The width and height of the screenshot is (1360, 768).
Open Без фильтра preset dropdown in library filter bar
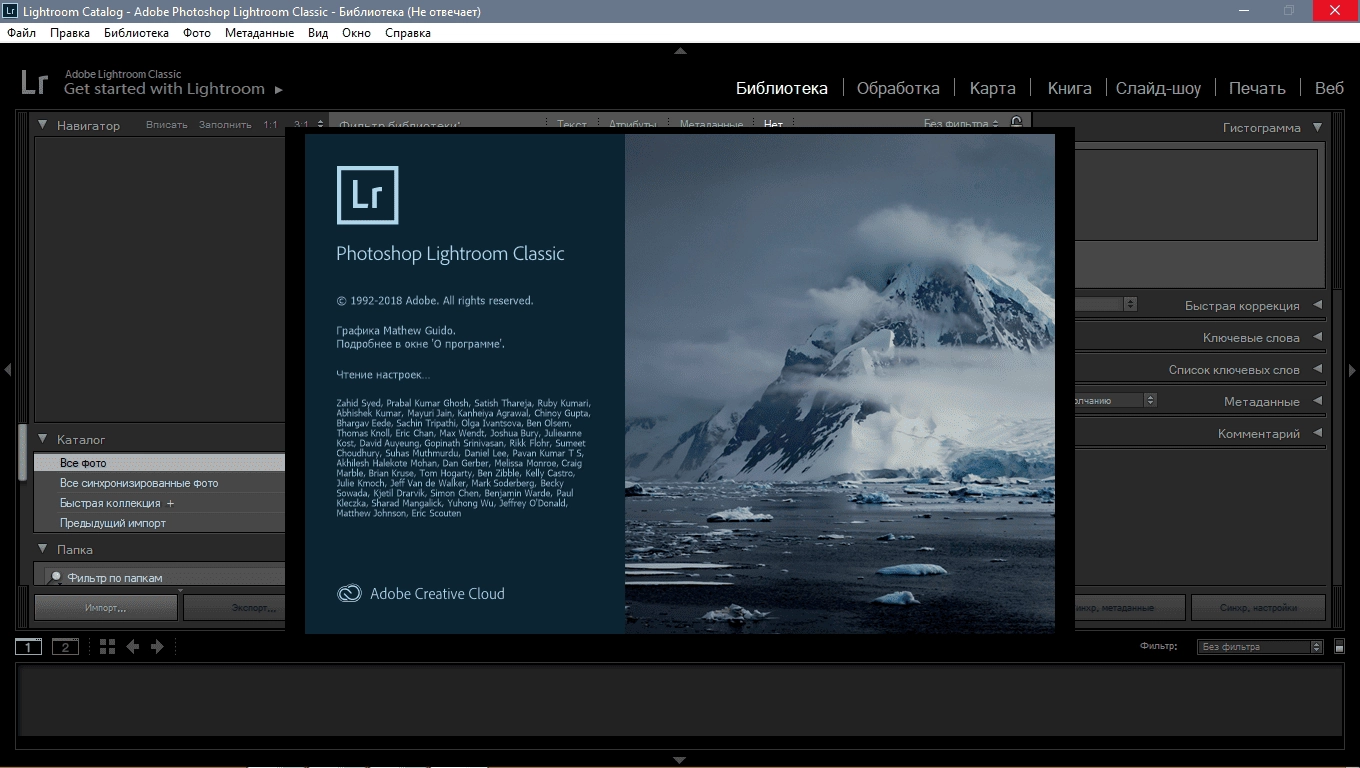pos(961,124)
